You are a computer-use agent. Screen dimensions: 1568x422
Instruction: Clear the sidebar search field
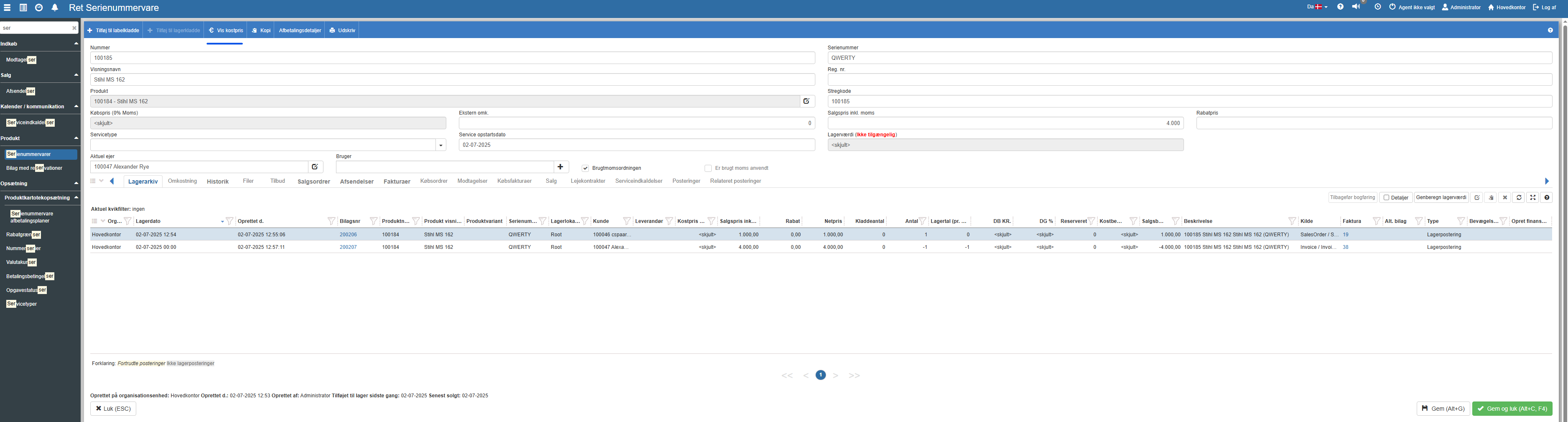point(74,28)
